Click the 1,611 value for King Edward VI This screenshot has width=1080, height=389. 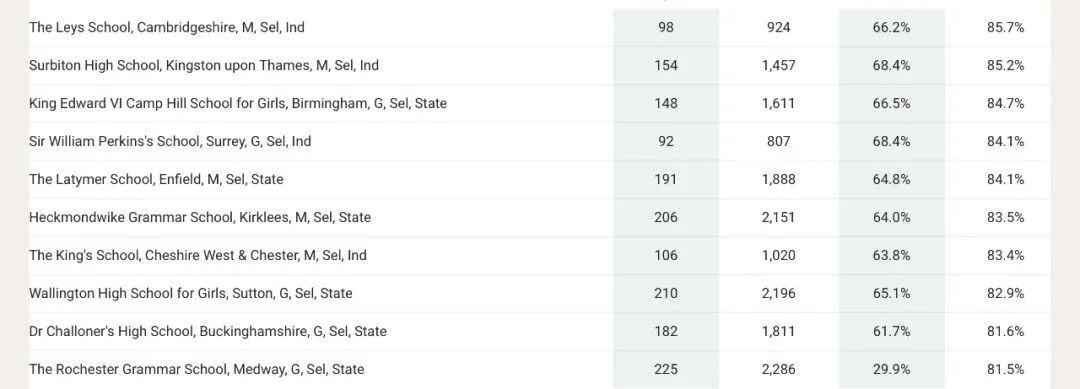click(x=778, y=103)
